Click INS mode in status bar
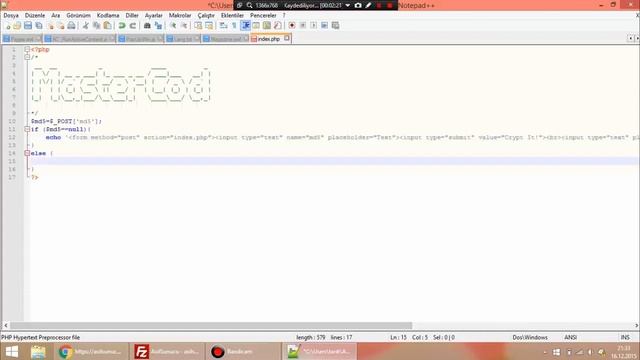Image resolution: width=640 pixels, height=360 pixels. [625, 338]
